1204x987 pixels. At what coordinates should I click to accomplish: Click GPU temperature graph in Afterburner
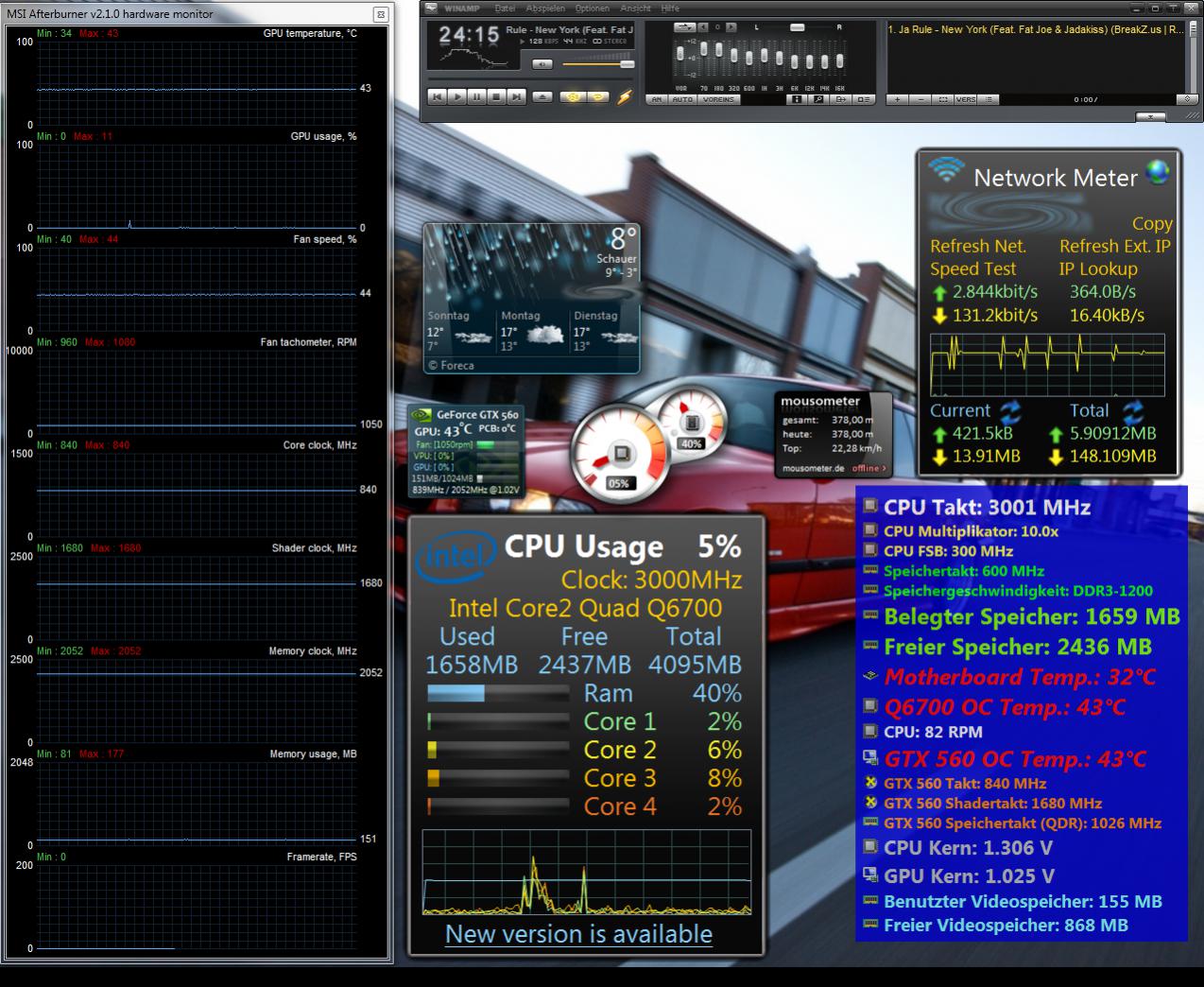pyautogui.click(x=197, y=83)
